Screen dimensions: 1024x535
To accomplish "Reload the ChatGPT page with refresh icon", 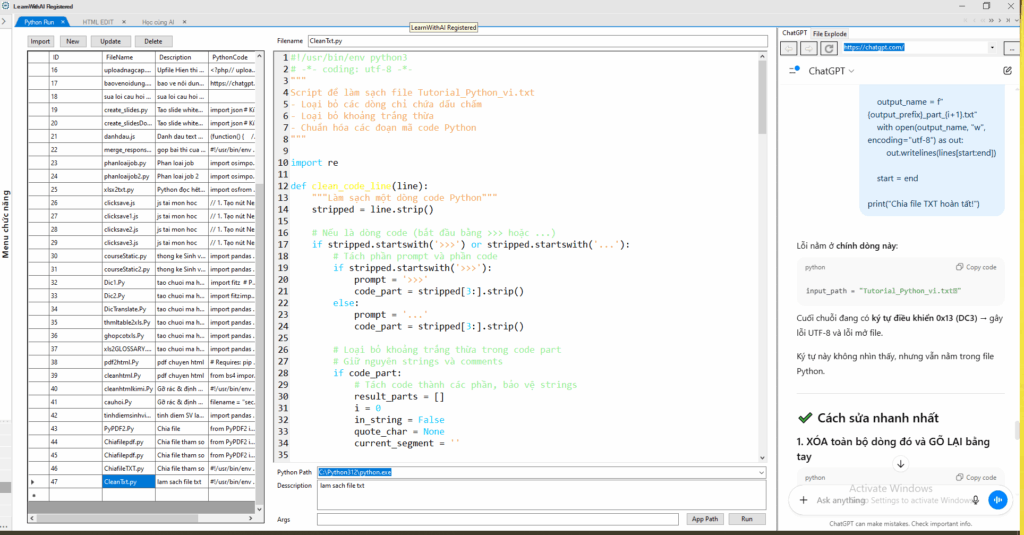I will (829, 47).
